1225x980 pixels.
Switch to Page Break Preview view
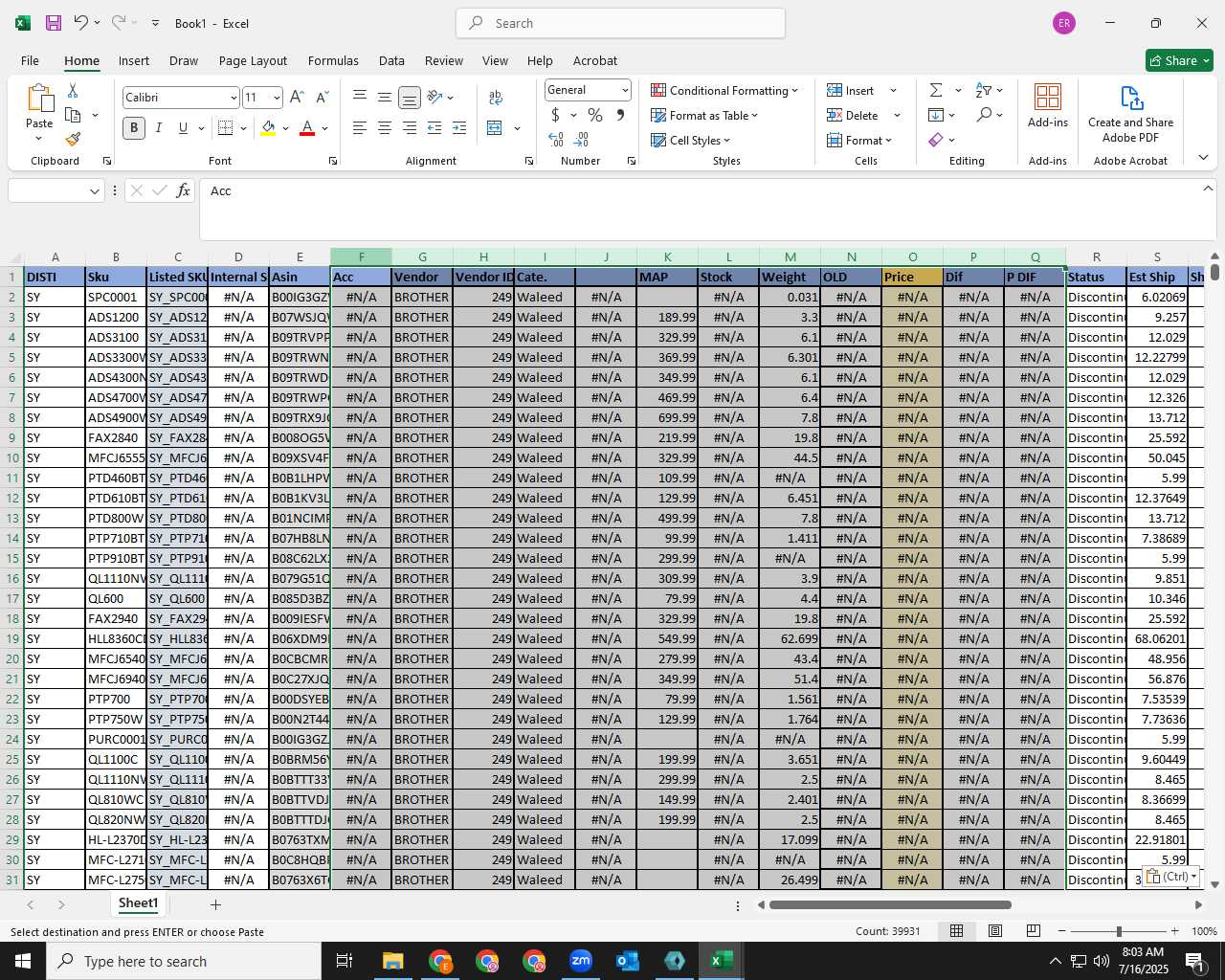[1034, 931]
